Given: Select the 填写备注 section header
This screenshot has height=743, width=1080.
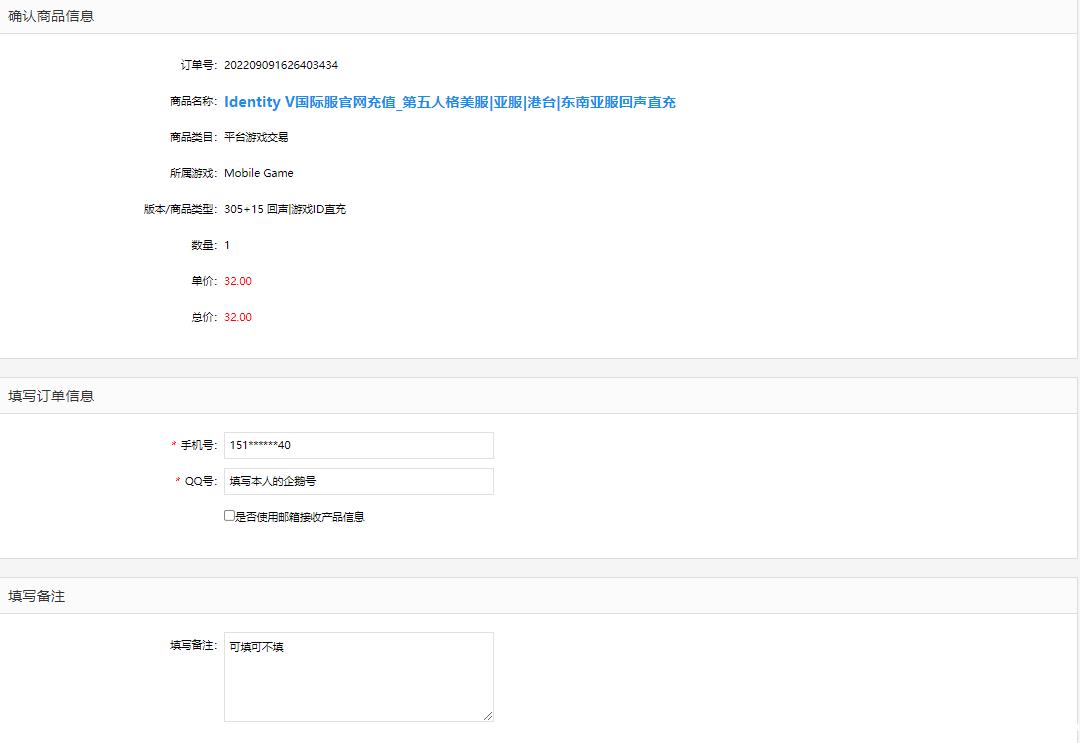Looking at the screenshot, I should coord(37,596).
